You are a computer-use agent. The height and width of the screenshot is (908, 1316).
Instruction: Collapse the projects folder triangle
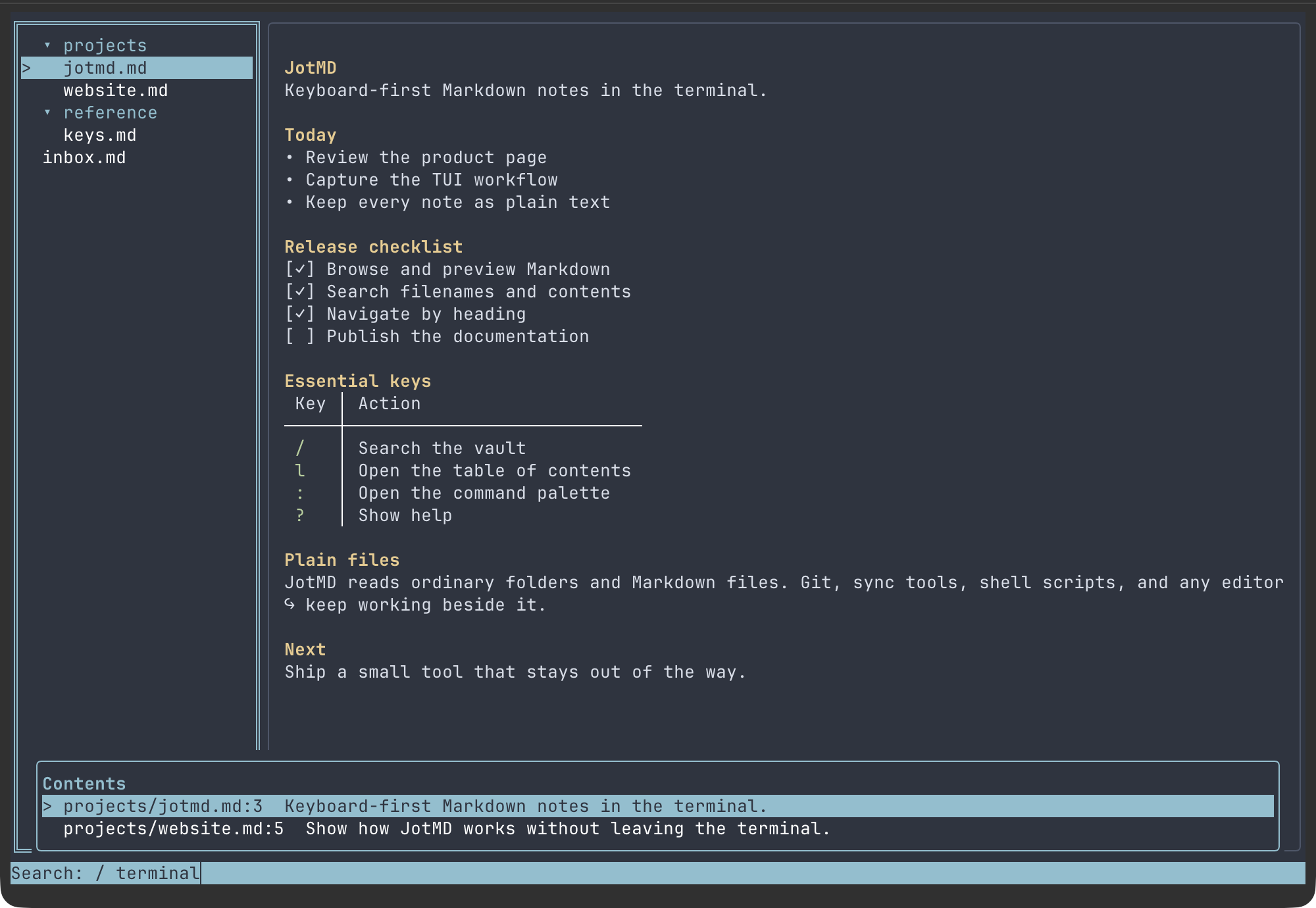[x=47, y=45]
